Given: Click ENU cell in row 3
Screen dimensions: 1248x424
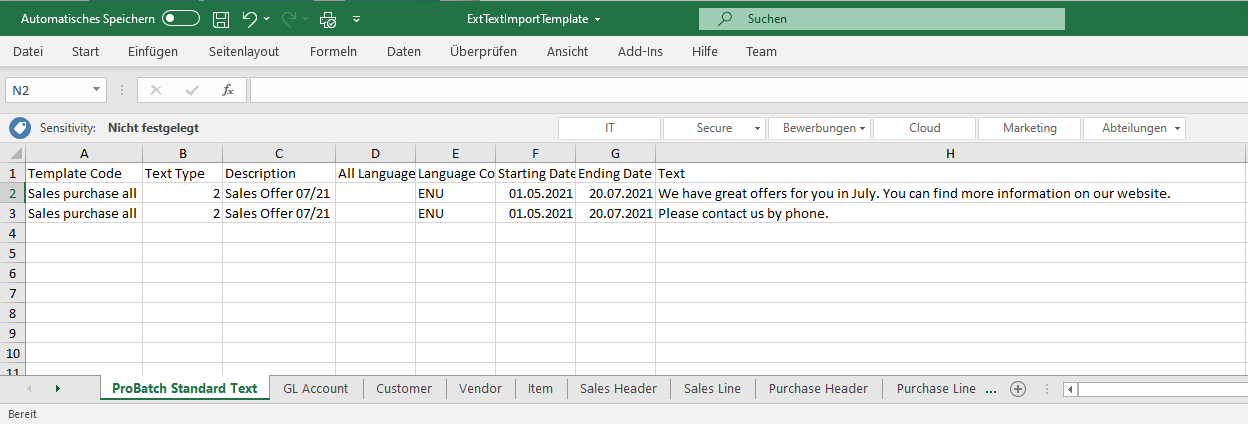Looking at the screenshot, I should 455,213.
